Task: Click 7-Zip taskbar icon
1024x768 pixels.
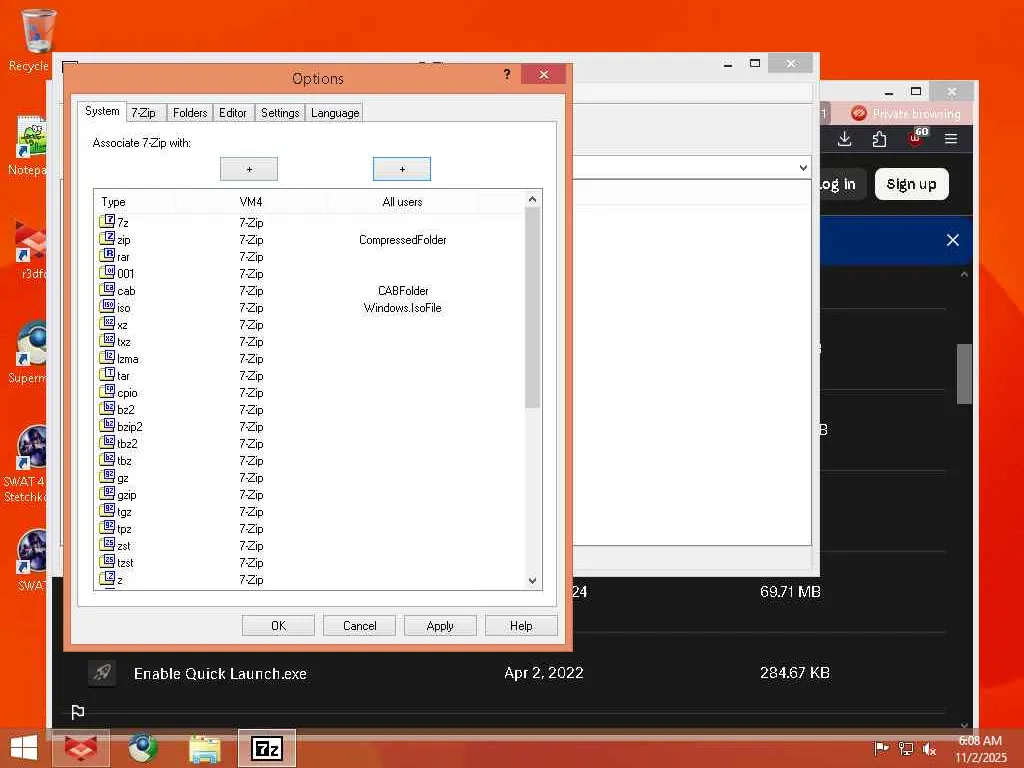Action: coord(267,748)
